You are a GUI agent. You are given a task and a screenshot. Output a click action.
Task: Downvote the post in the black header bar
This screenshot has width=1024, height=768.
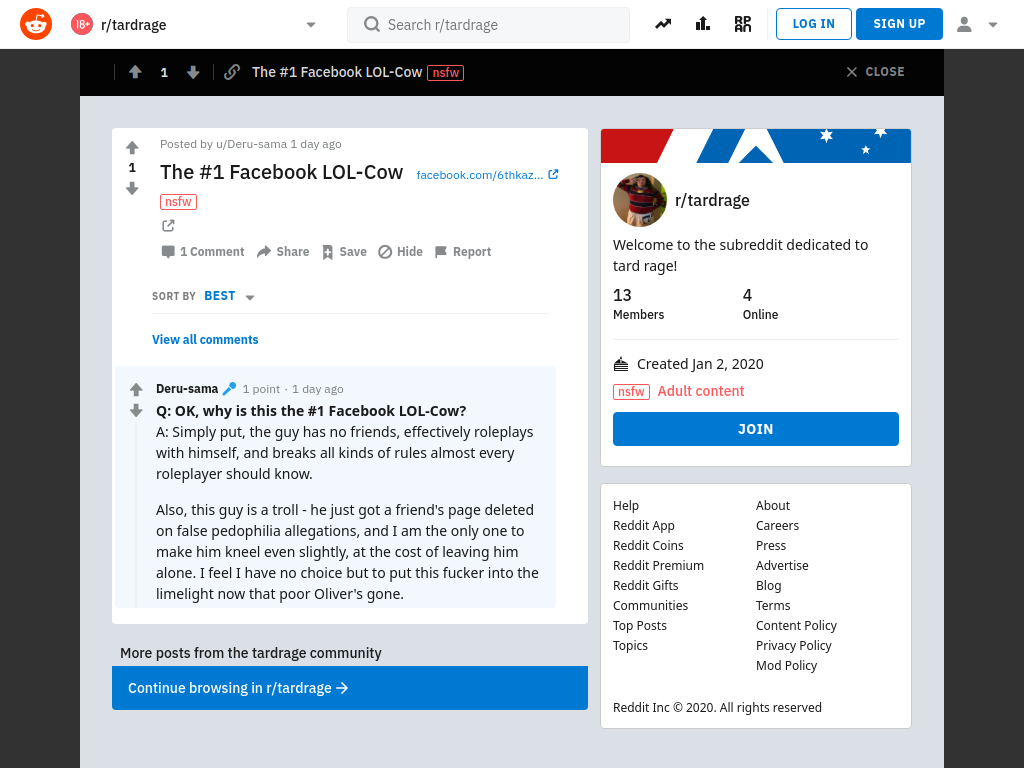[x=193, y=72]
